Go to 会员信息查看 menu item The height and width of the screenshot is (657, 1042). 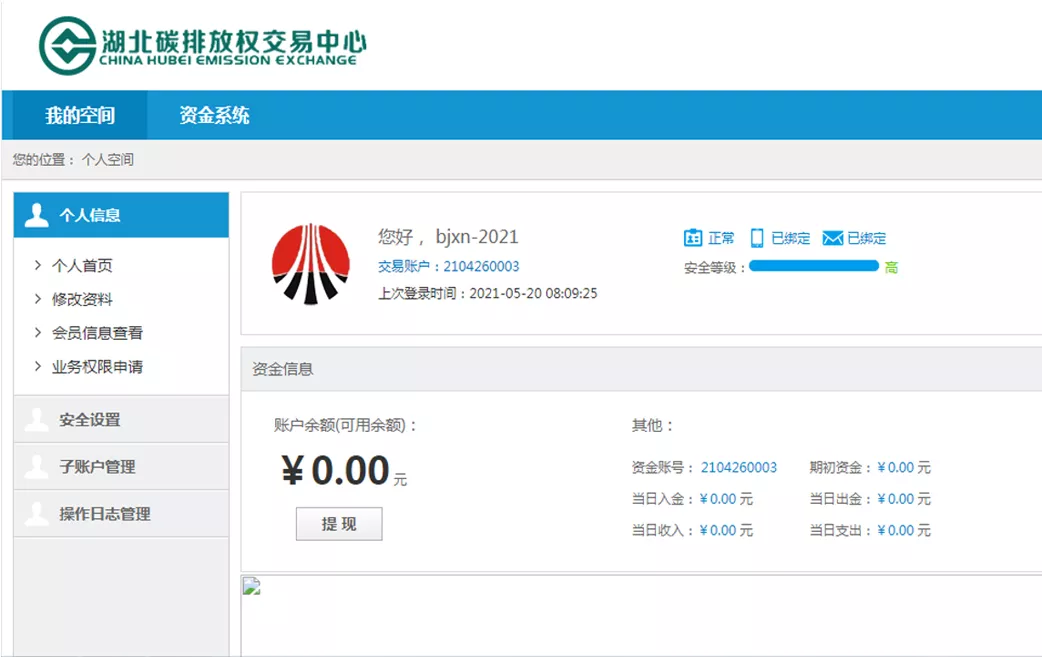(97, 333)
